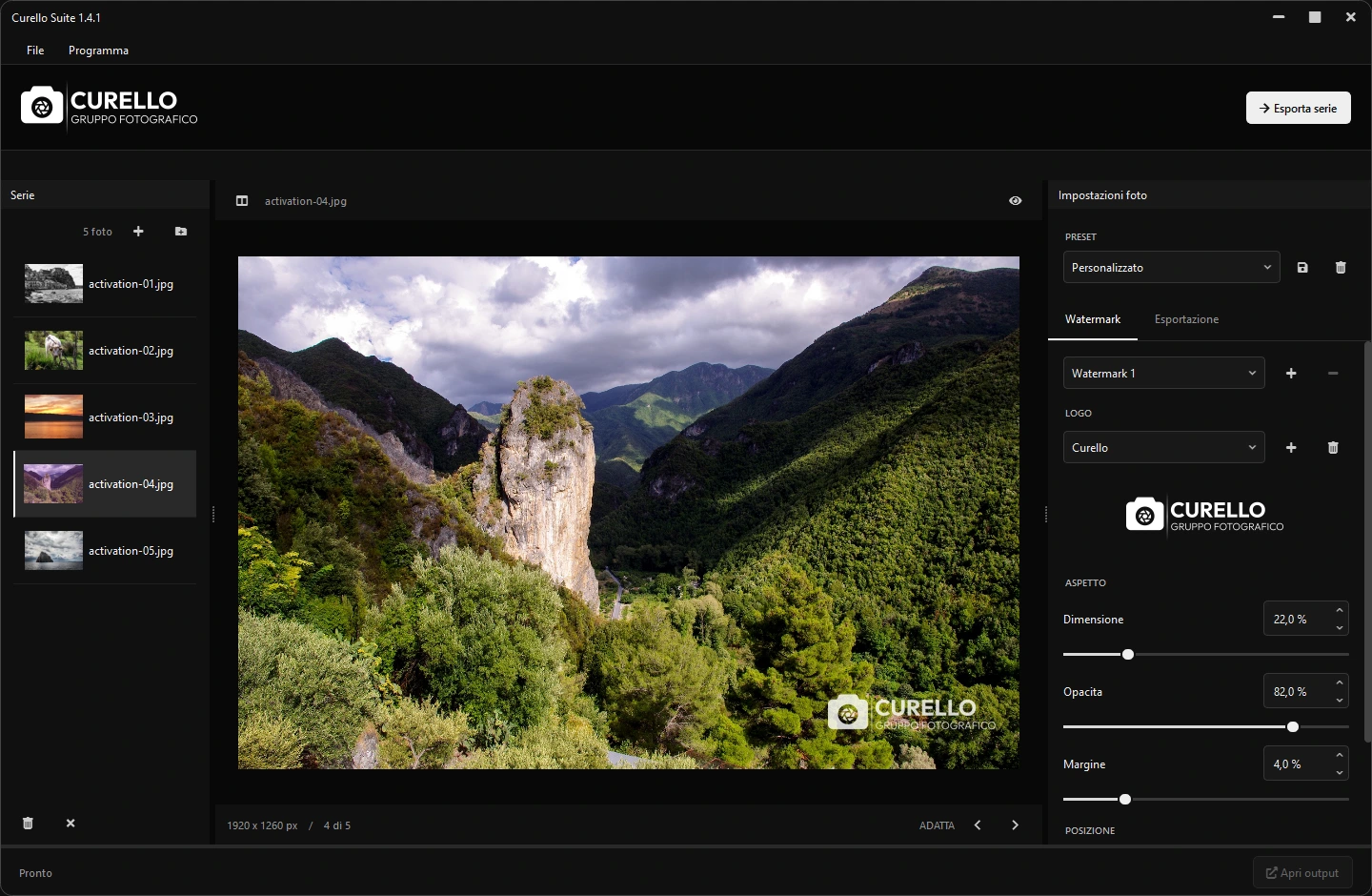
Task: Click the settings panel vertical scrollbar
Action: (x=1367, y=541)
